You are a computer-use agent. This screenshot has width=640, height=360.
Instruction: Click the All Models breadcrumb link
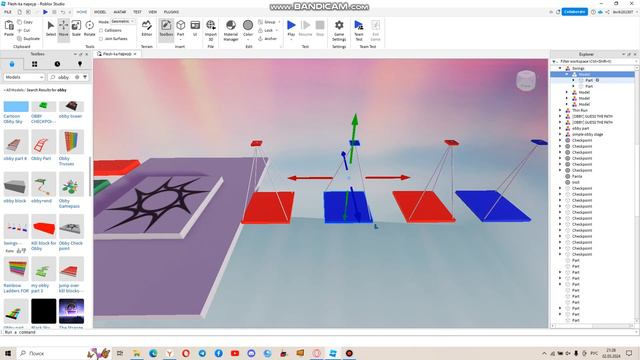pyautogui.click(x=15, y=90)
